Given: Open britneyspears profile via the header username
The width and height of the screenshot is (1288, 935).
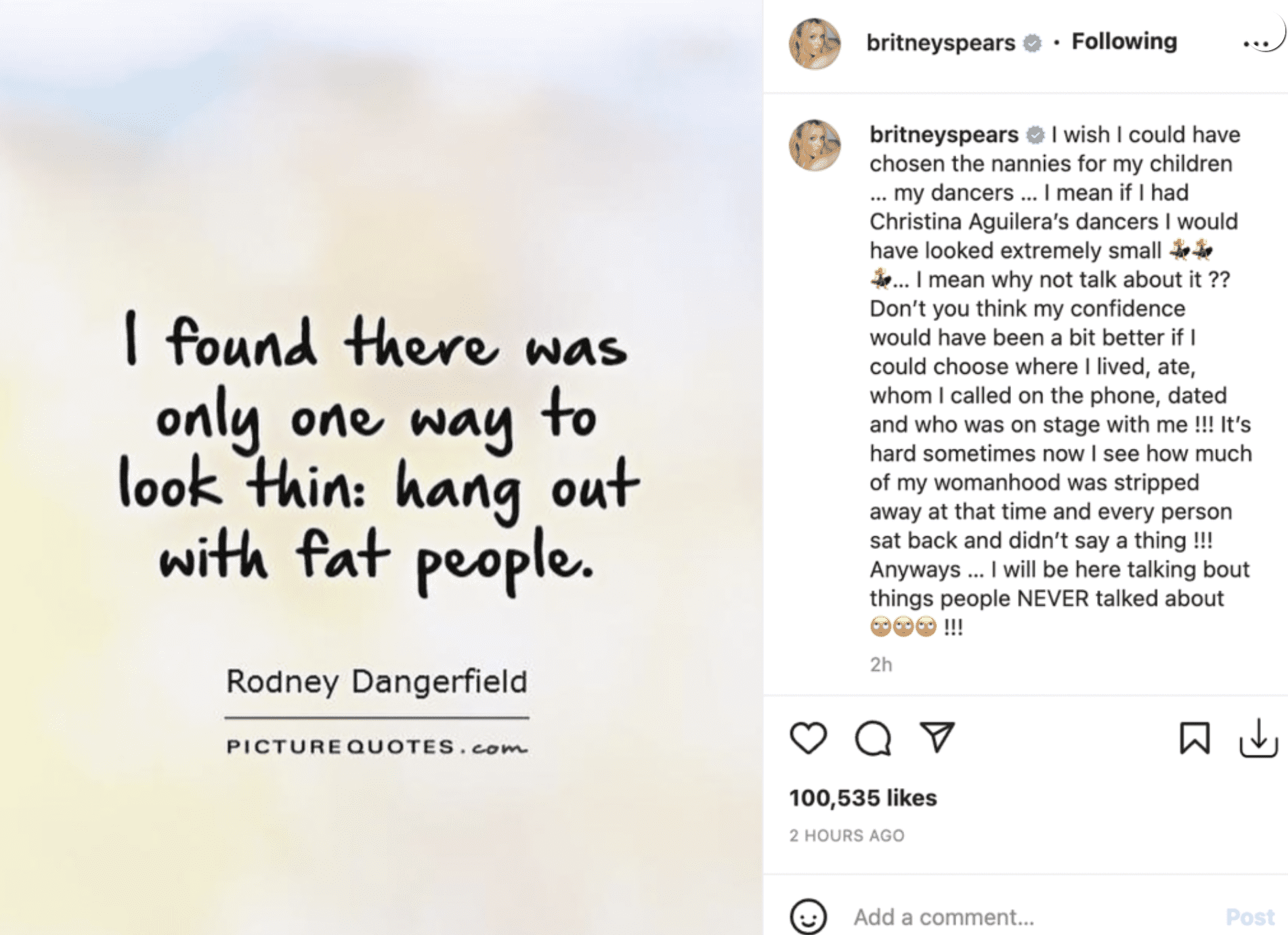Looking at the screenshot, I should click(941, 42).
